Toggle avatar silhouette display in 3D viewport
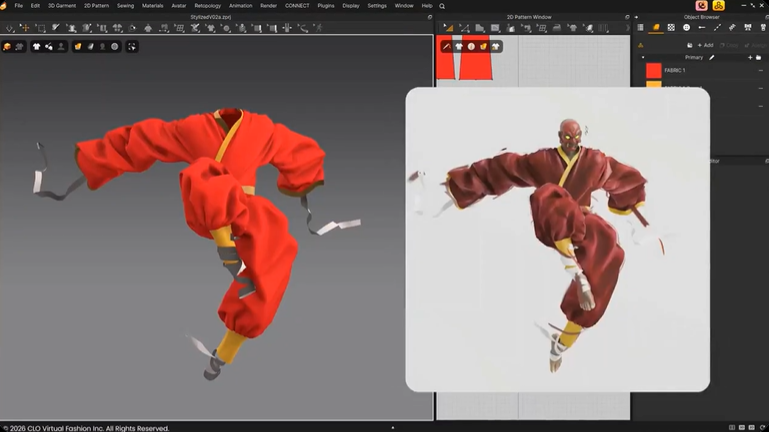 [61, 47]
